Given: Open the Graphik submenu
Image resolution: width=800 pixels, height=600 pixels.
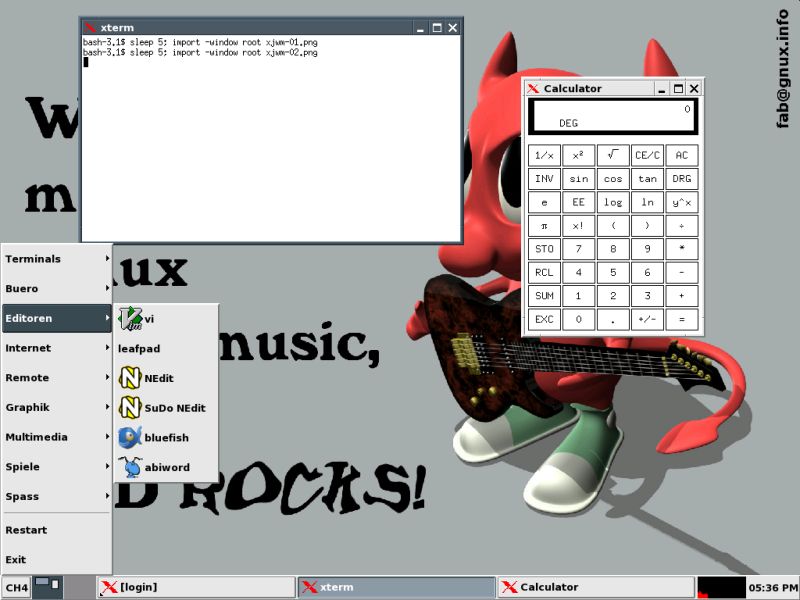Looking at the screenshot, I should click(x=57, y=407).
